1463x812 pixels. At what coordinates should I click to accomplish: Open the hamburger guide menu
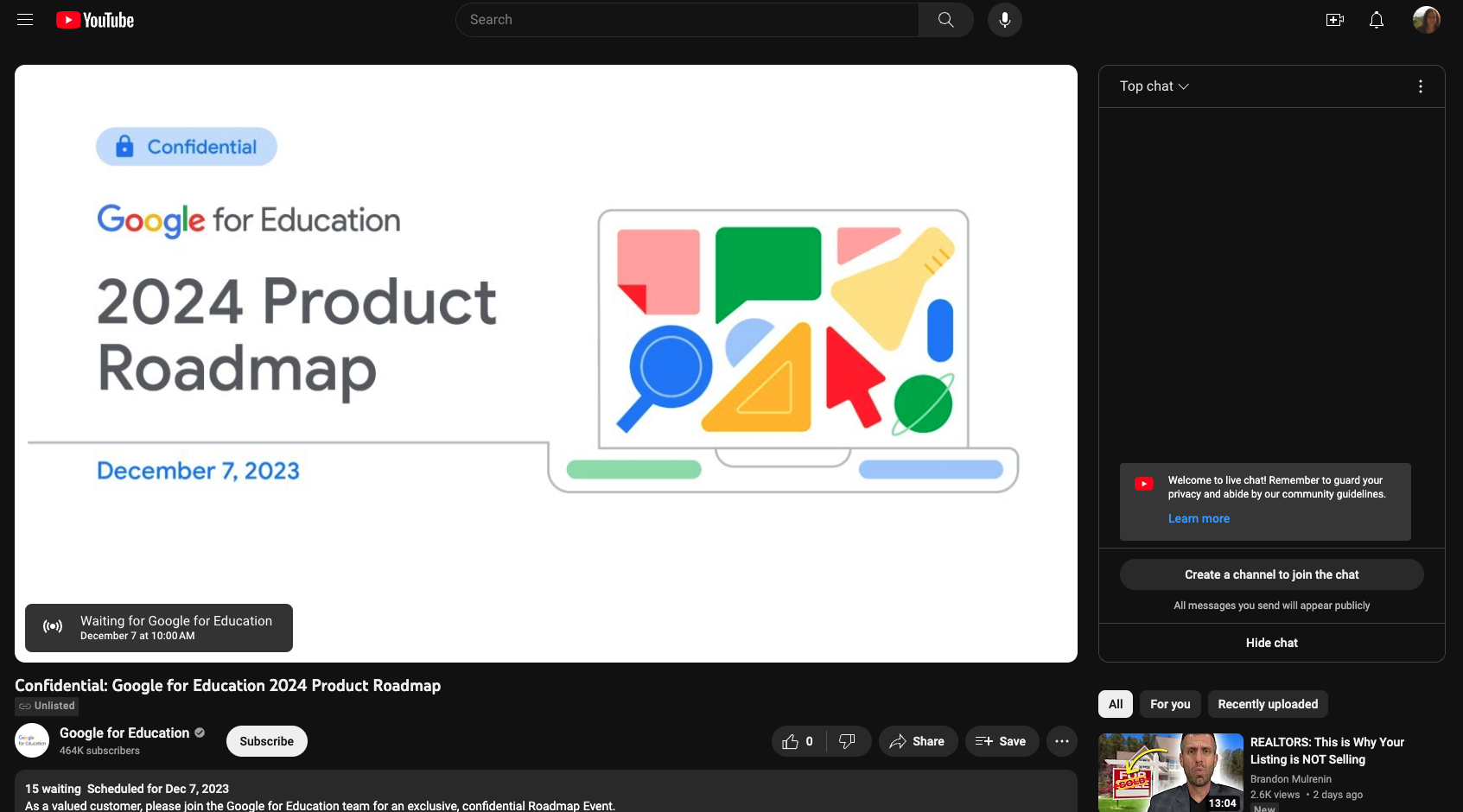coord(25,20)
